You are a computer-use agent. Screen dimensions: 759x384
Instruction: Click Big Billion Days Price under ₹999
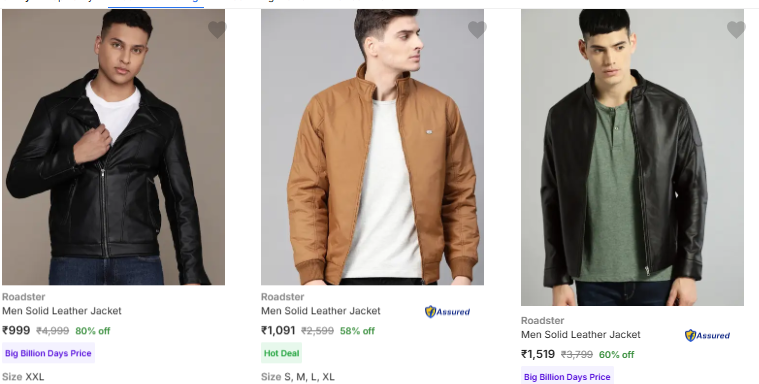[x=48, y=353]
